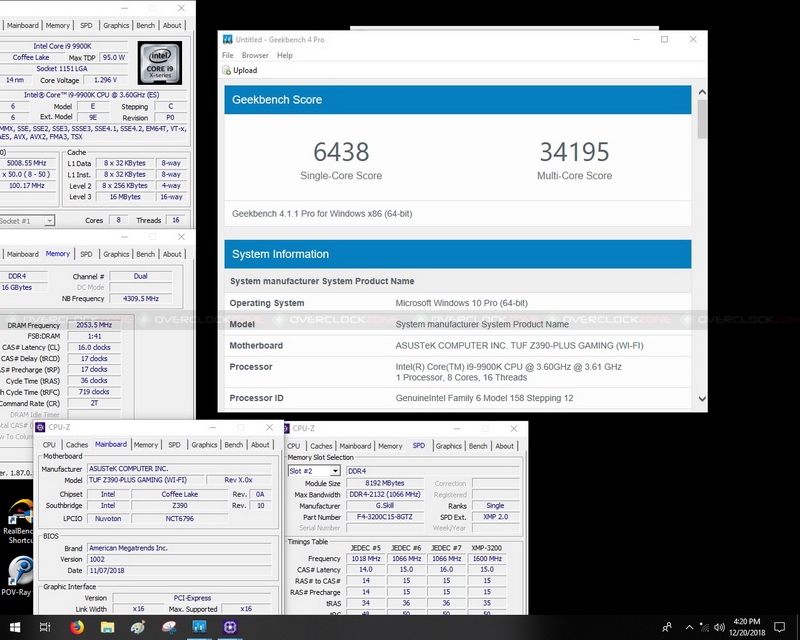Click the 'Geekbench 4.1.1 Pro for Windows x86 (64-bit)' text

pos(322,214)
